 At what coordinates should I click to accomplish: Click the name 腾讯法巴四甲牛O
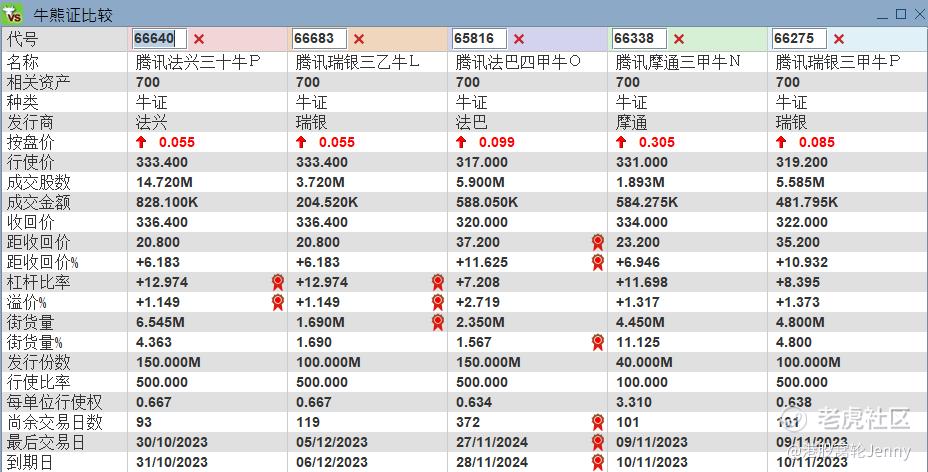(x=518, y=62)
